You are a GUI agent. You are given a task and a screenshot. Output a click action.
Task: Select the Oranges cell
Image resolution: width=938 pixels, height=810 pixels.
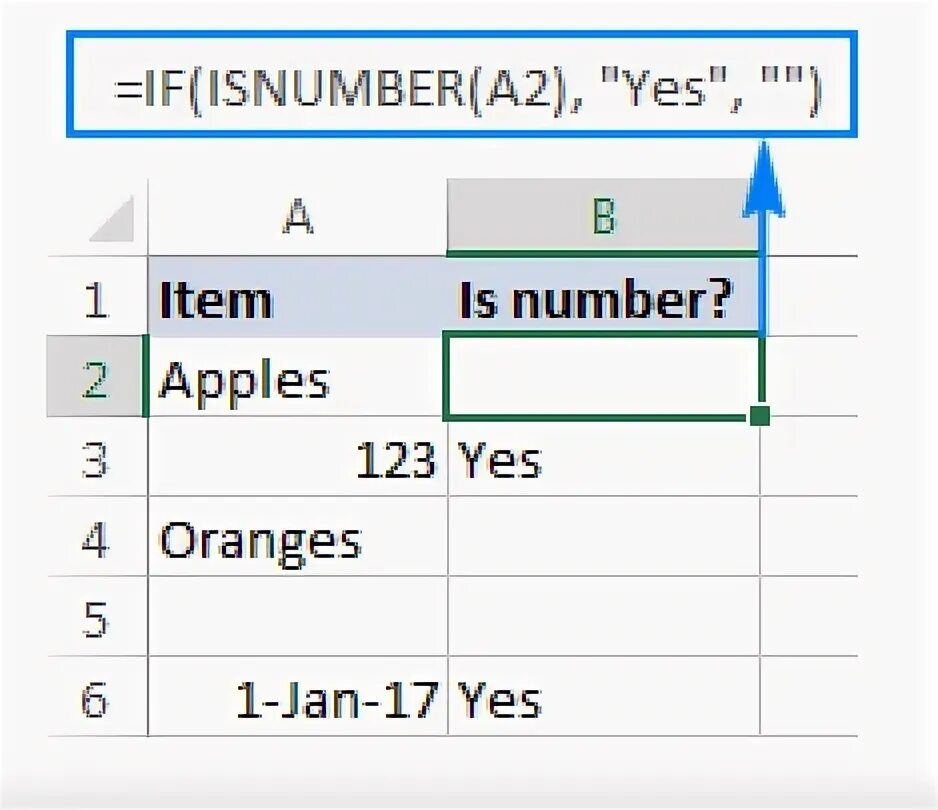coord(297,537)
